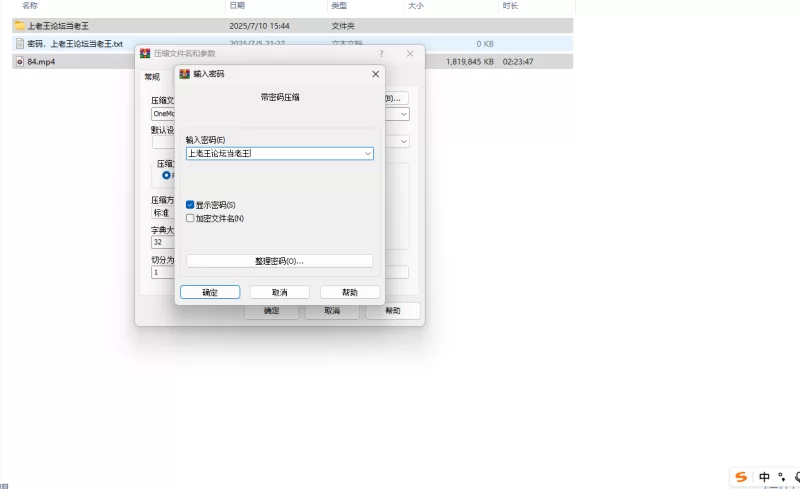Switch to the 常规 tab
Image resolution: width=800 pixels, height=489 pixels.
151,76
